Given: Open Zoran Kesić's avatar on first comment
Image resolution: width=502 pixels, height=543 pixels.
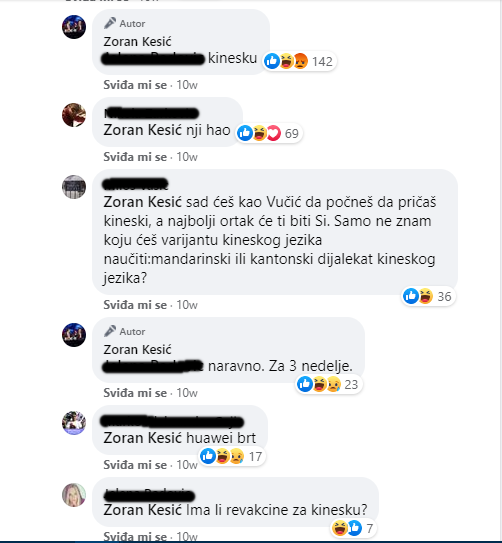Looking at the screenshot, I should pos(74,27).
